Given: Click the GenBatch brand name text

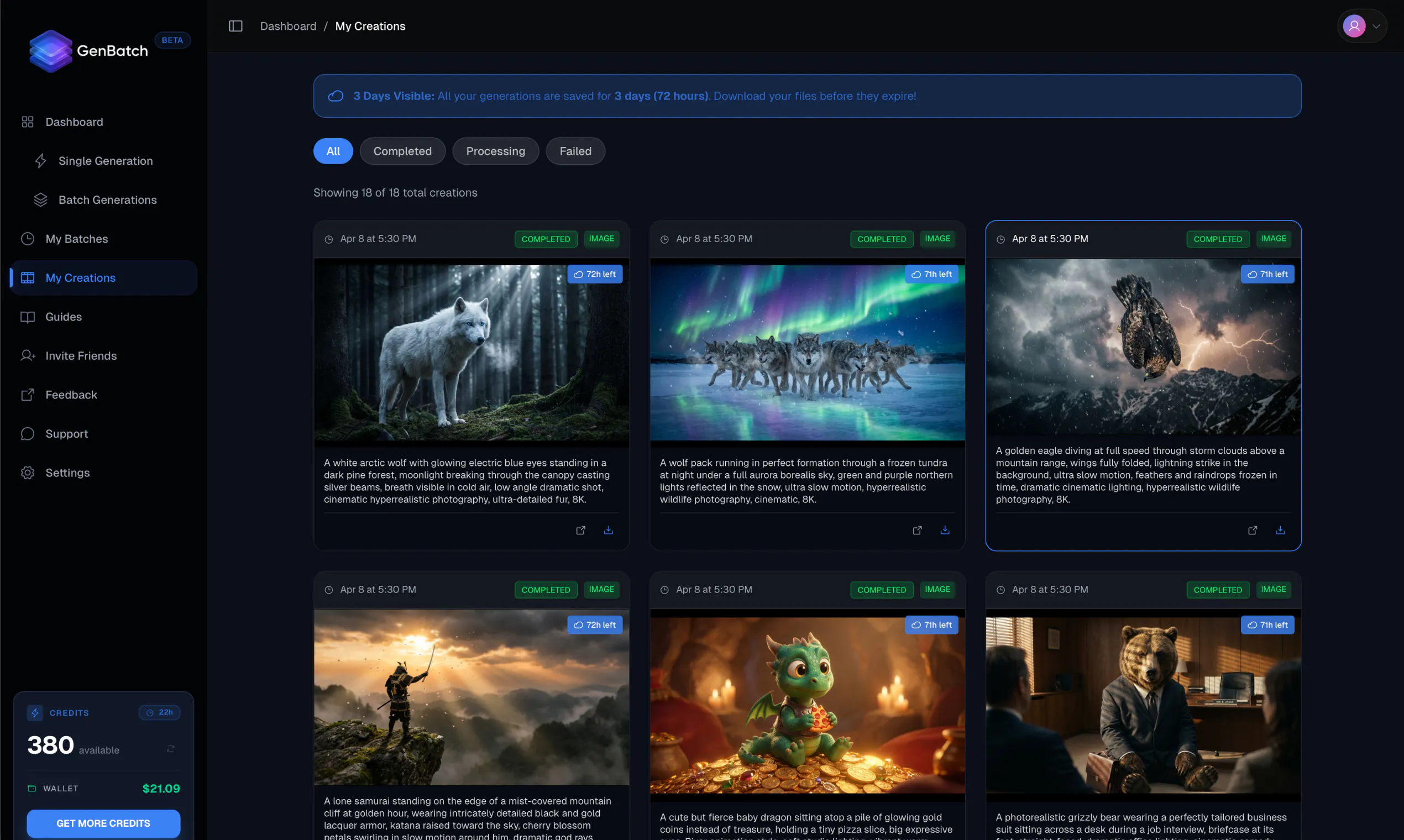Looking at the screenshot, I should click(112, 51).
